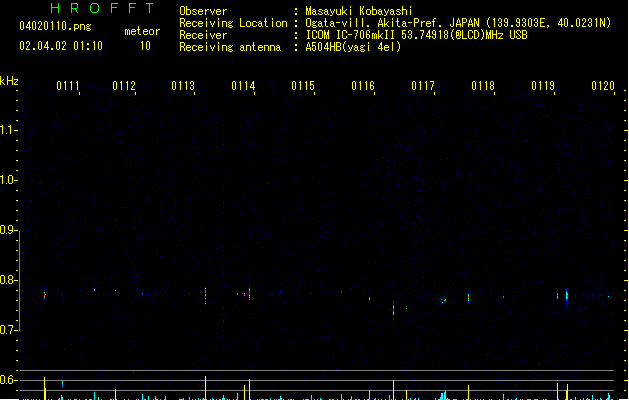This screenshot has width=629, height=400.
Task: Click the meteor echo before 0118
Action: [468, 298]
